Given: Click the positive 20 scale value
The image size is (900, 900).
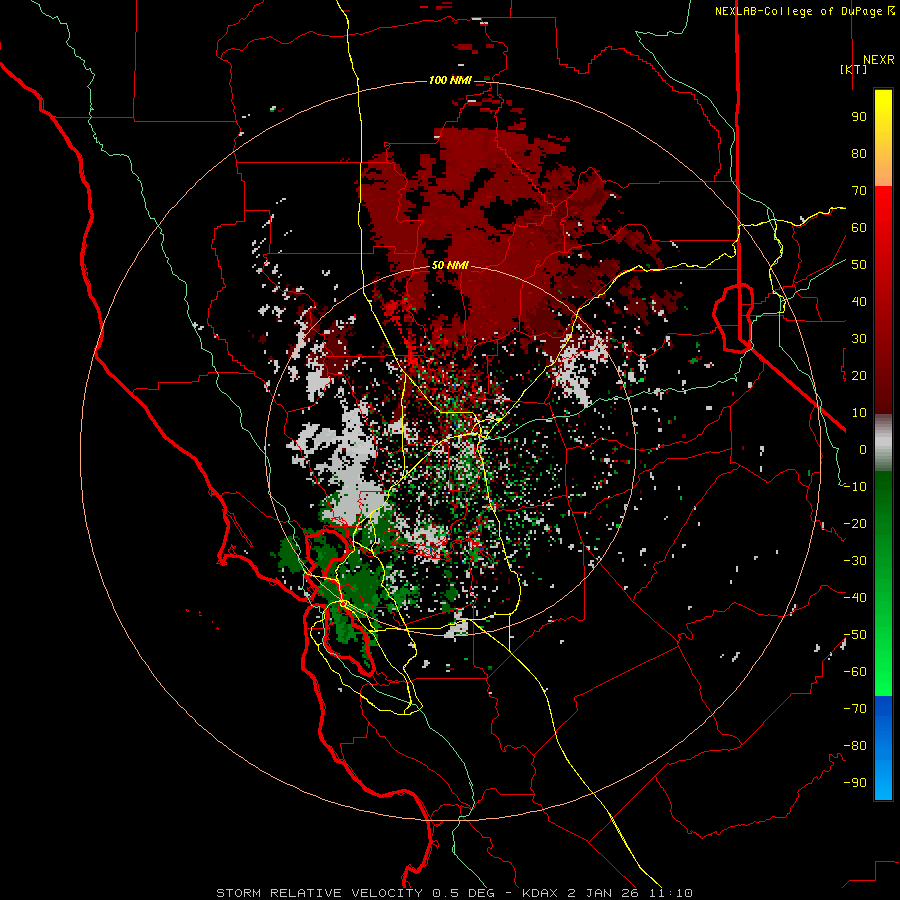Looking at the screenshot, I should pyautogui.click(x=859, y=376).
